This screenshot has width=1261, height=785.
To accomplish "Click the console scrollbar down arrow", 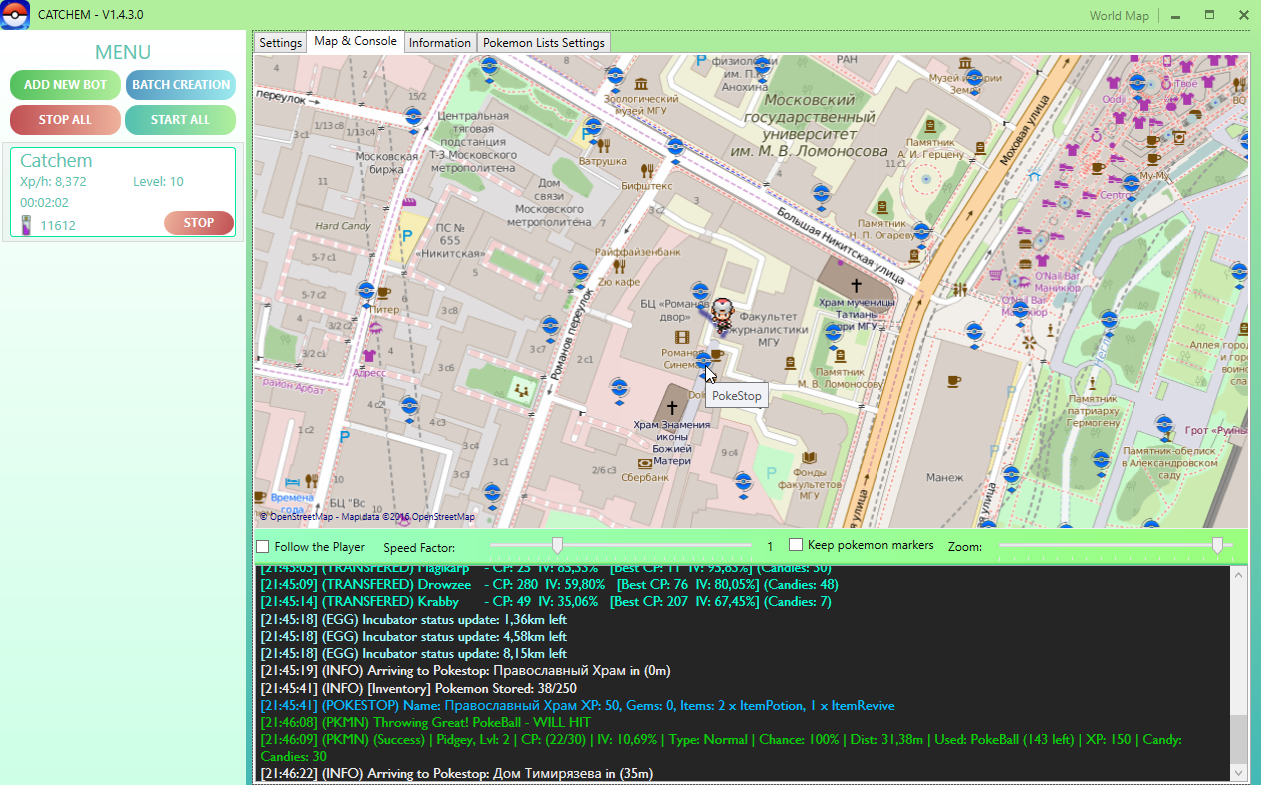I will coord(1240,773).
